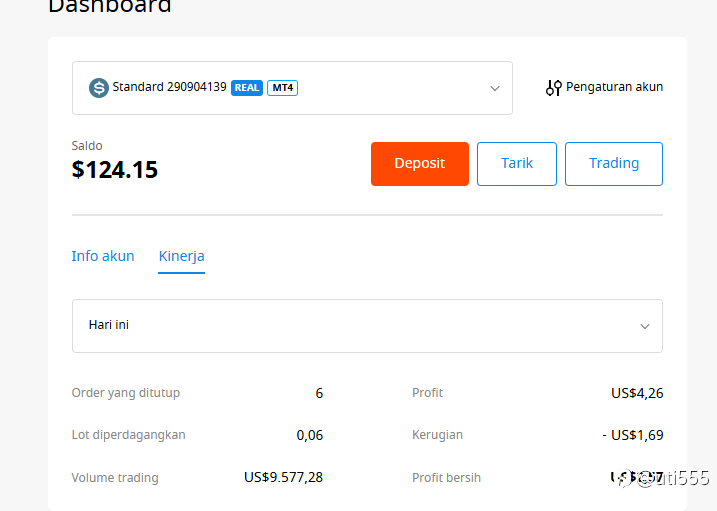
Task: Click the Order yang ditutup label
Action: point(126,393)
